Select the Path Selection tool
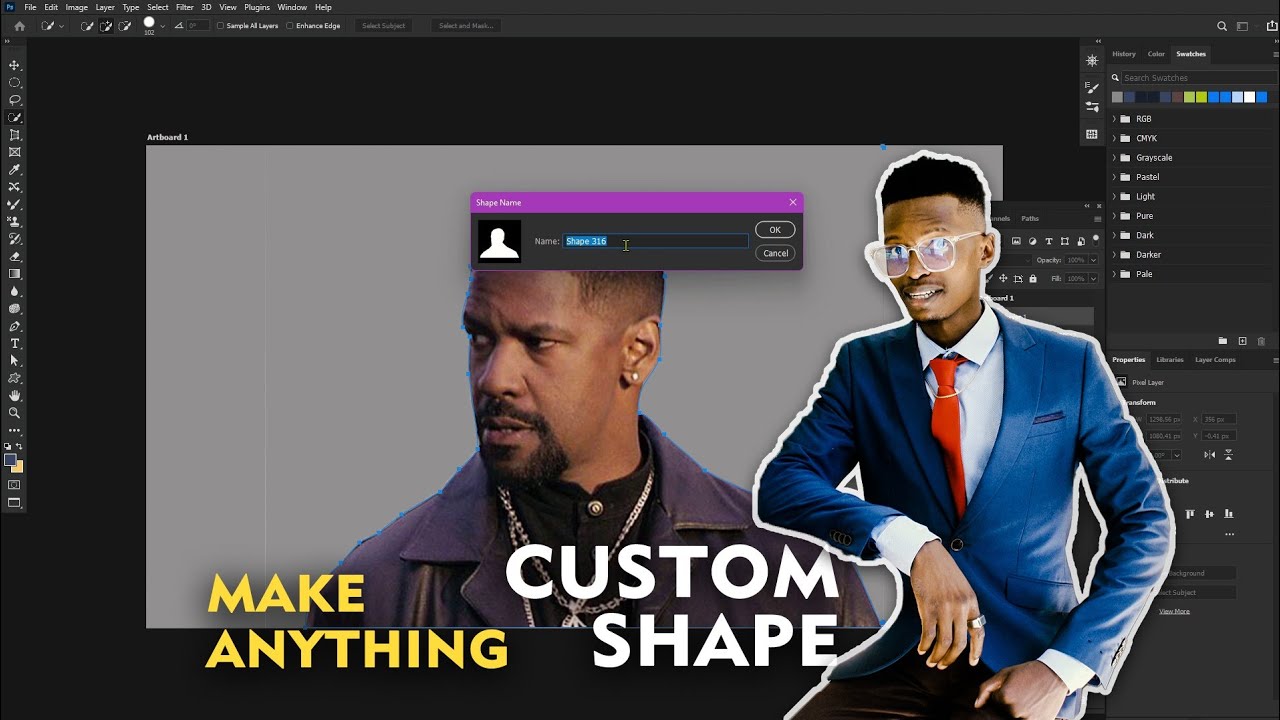Image resolution: width=1280 pixels, height=720 pixels. pos(14,361)
